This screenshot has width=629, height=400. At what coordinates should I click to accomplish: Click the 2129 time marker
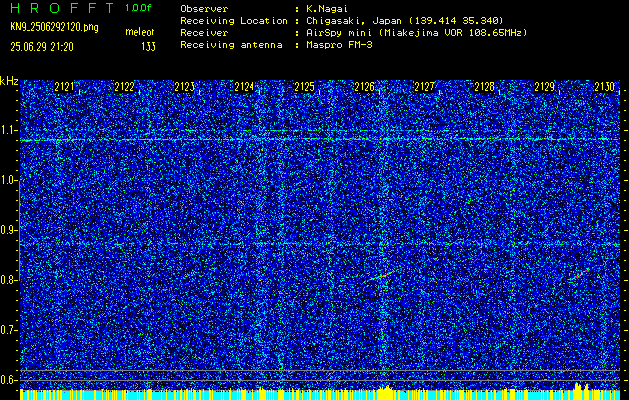click(x=545, y=87)
